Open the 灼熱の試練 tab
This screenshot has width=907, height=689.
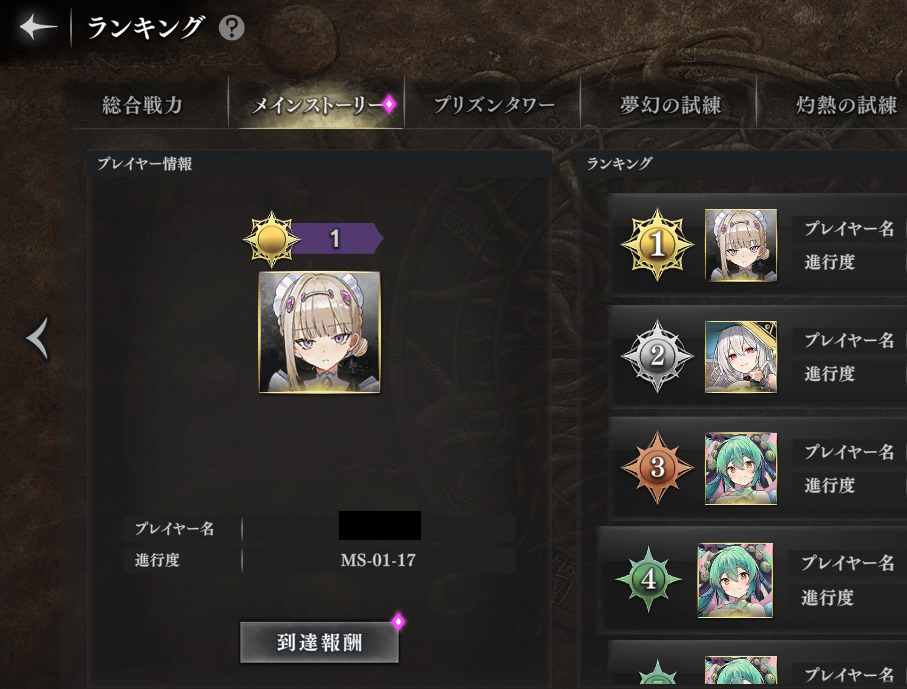(x=846, y=105)
